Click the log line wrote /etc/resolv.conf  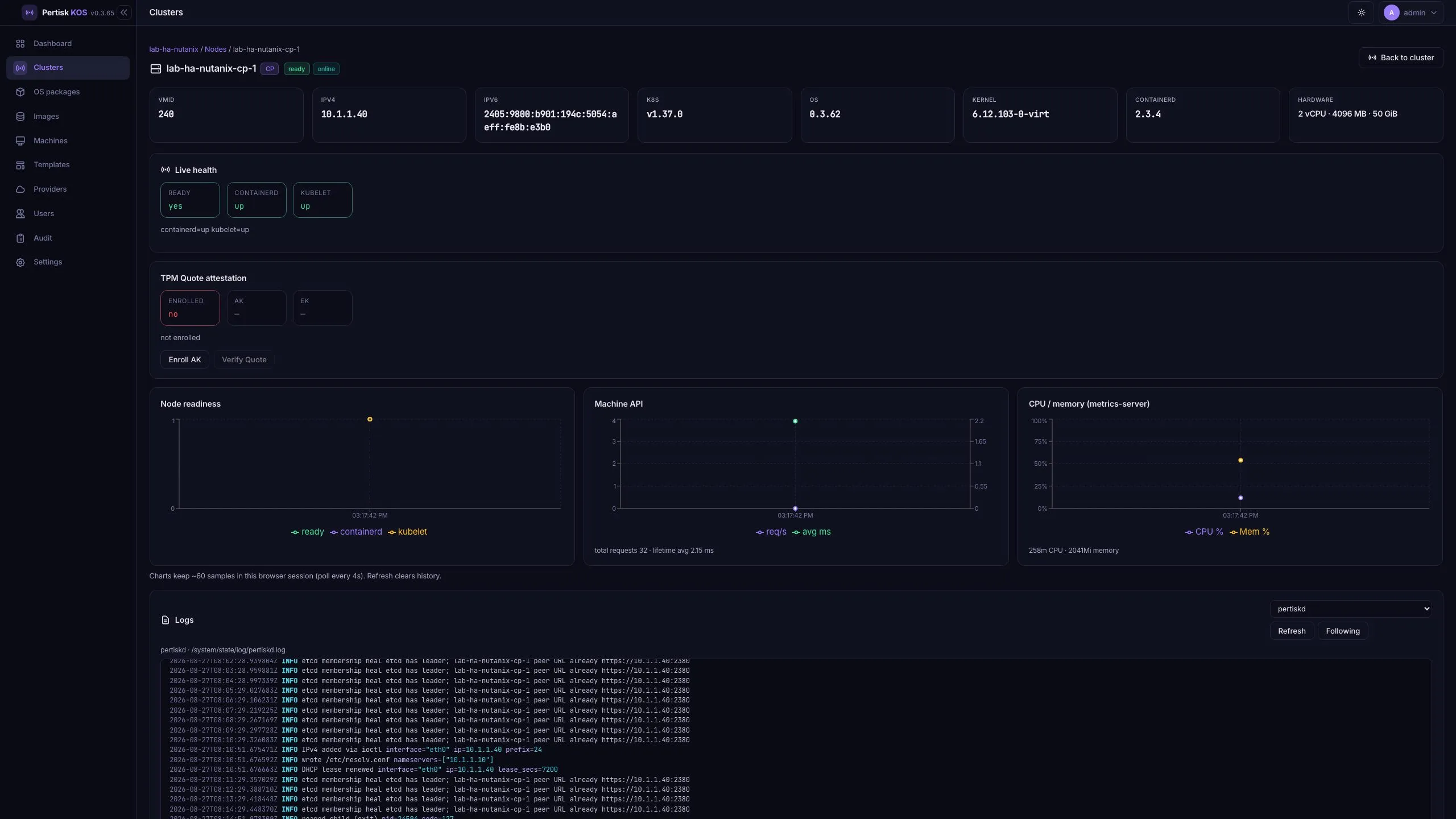(x=332, y=760)
